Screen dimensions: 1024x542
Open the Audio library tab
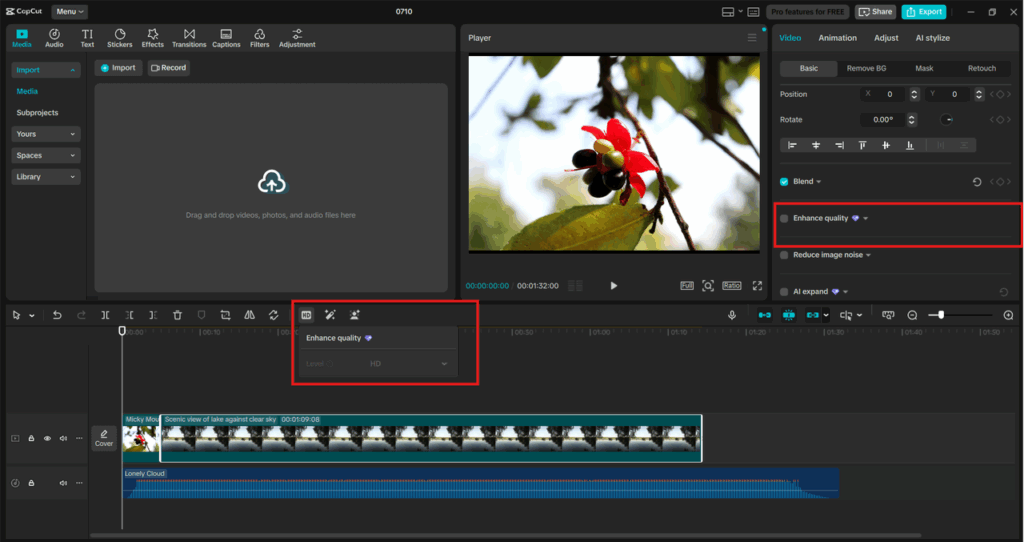(x=54, y=38)
